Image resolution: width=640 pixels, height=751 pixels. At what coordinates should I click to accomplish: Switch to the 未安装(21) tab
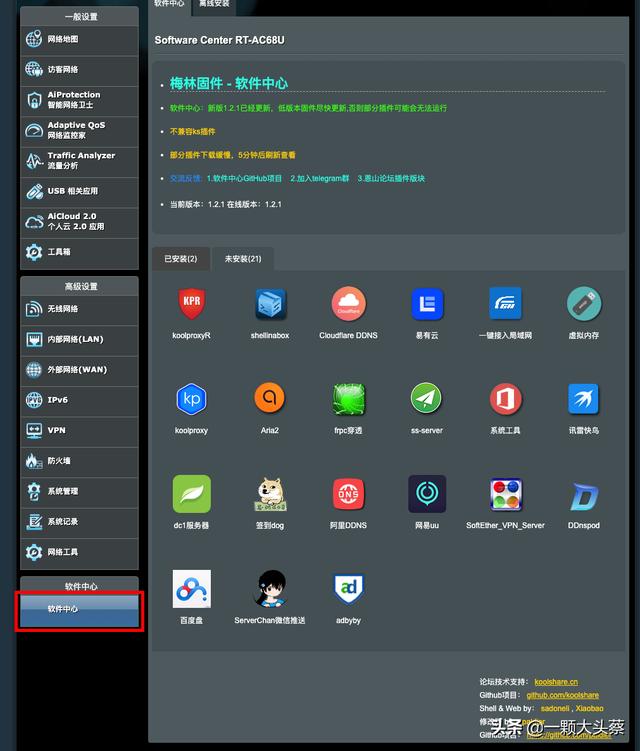[x=243, y=259]
